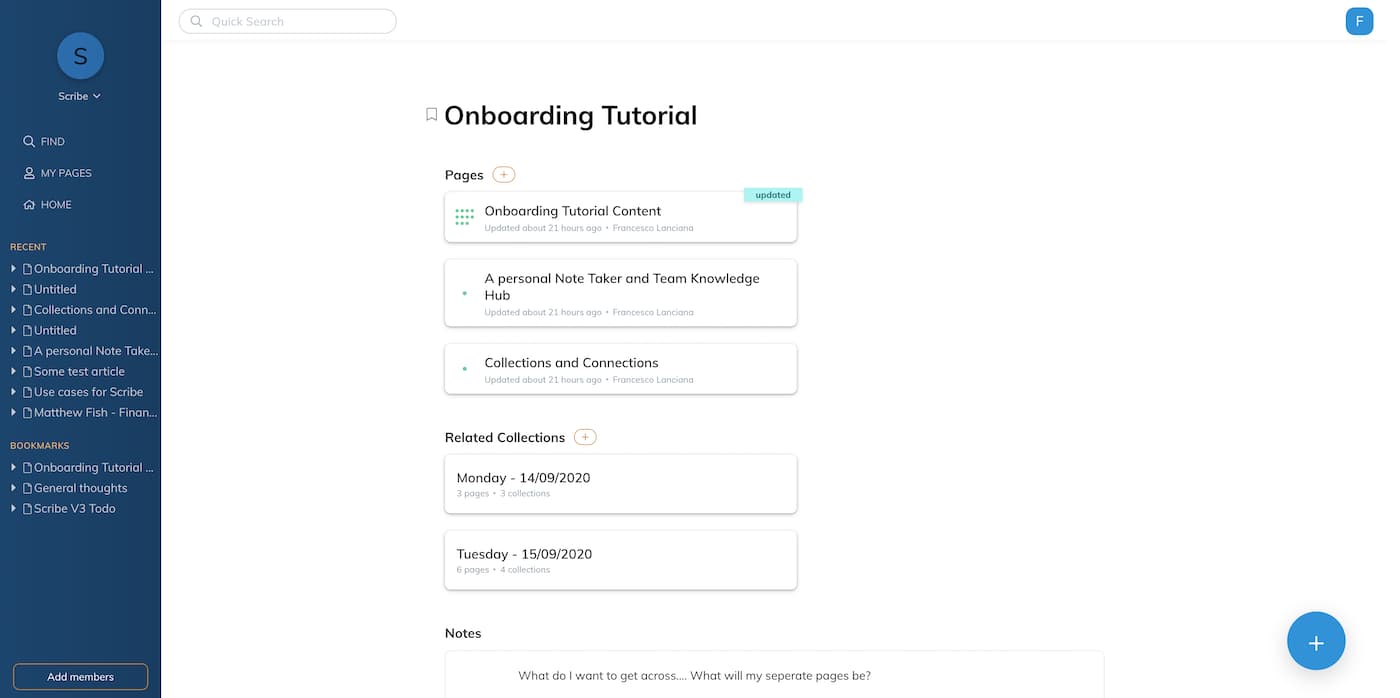Click the magnifier icon in Quick Search

pos(196,21)
